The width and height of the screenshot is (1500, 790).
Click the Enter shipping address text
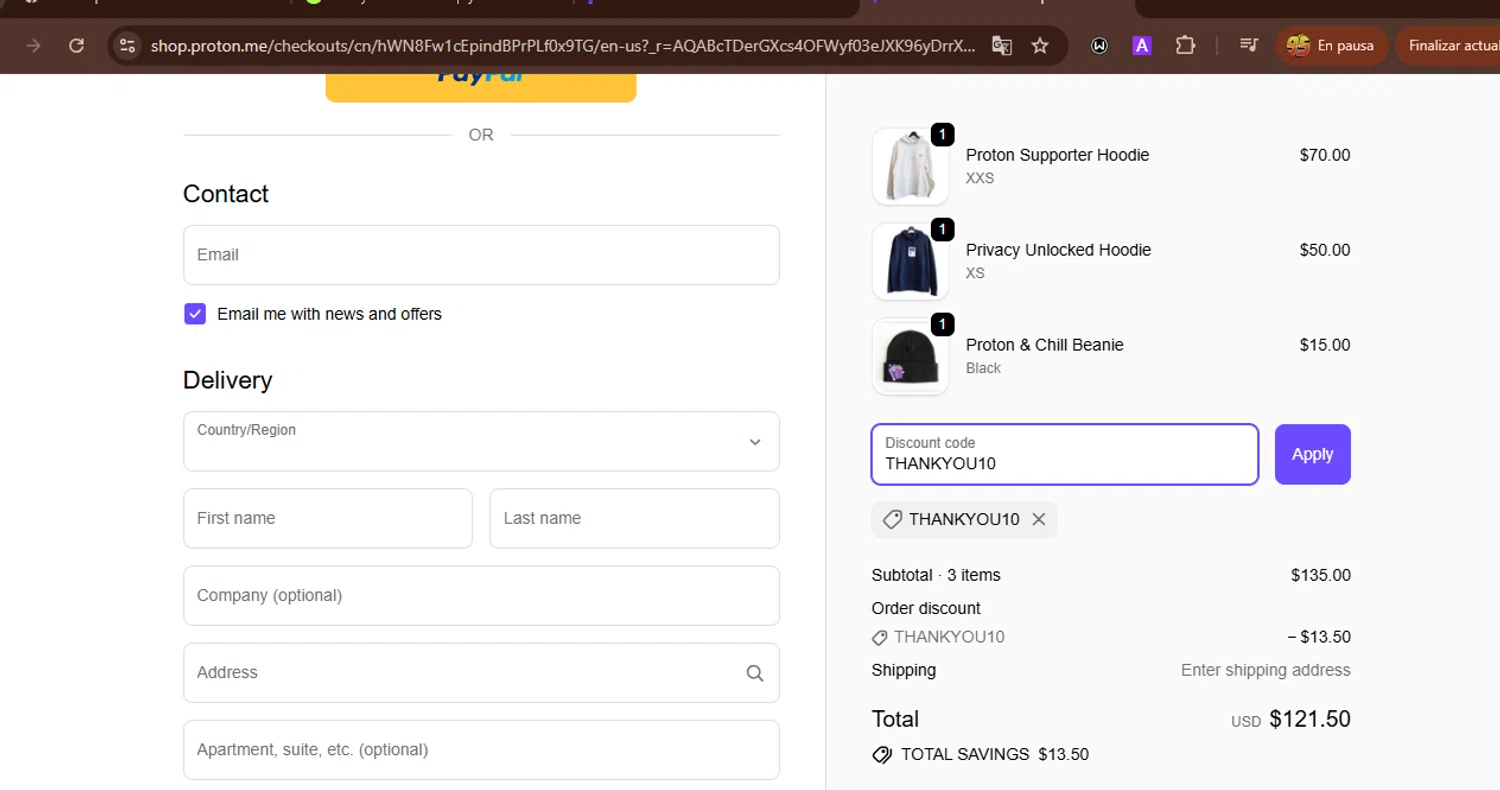tap(1266, 670)
